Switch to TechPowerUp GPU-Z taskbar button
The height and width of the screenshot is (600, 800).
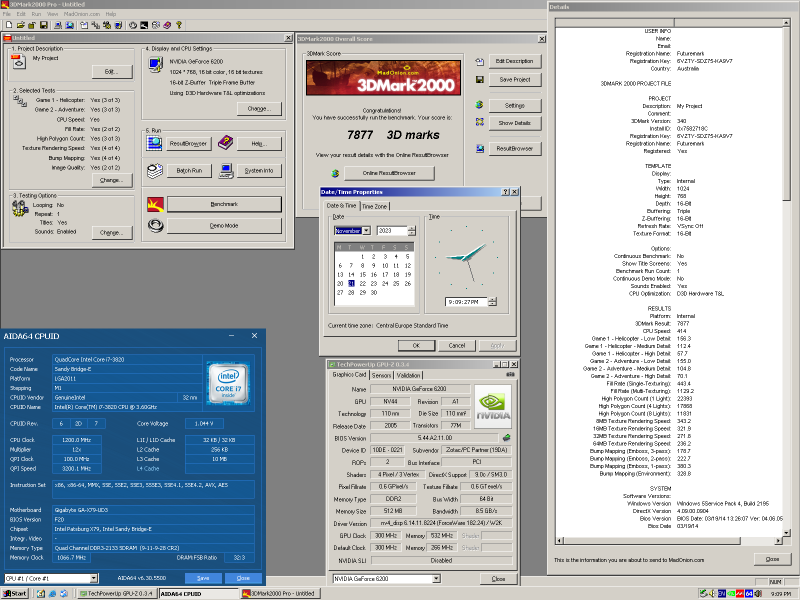coord(117,593)
